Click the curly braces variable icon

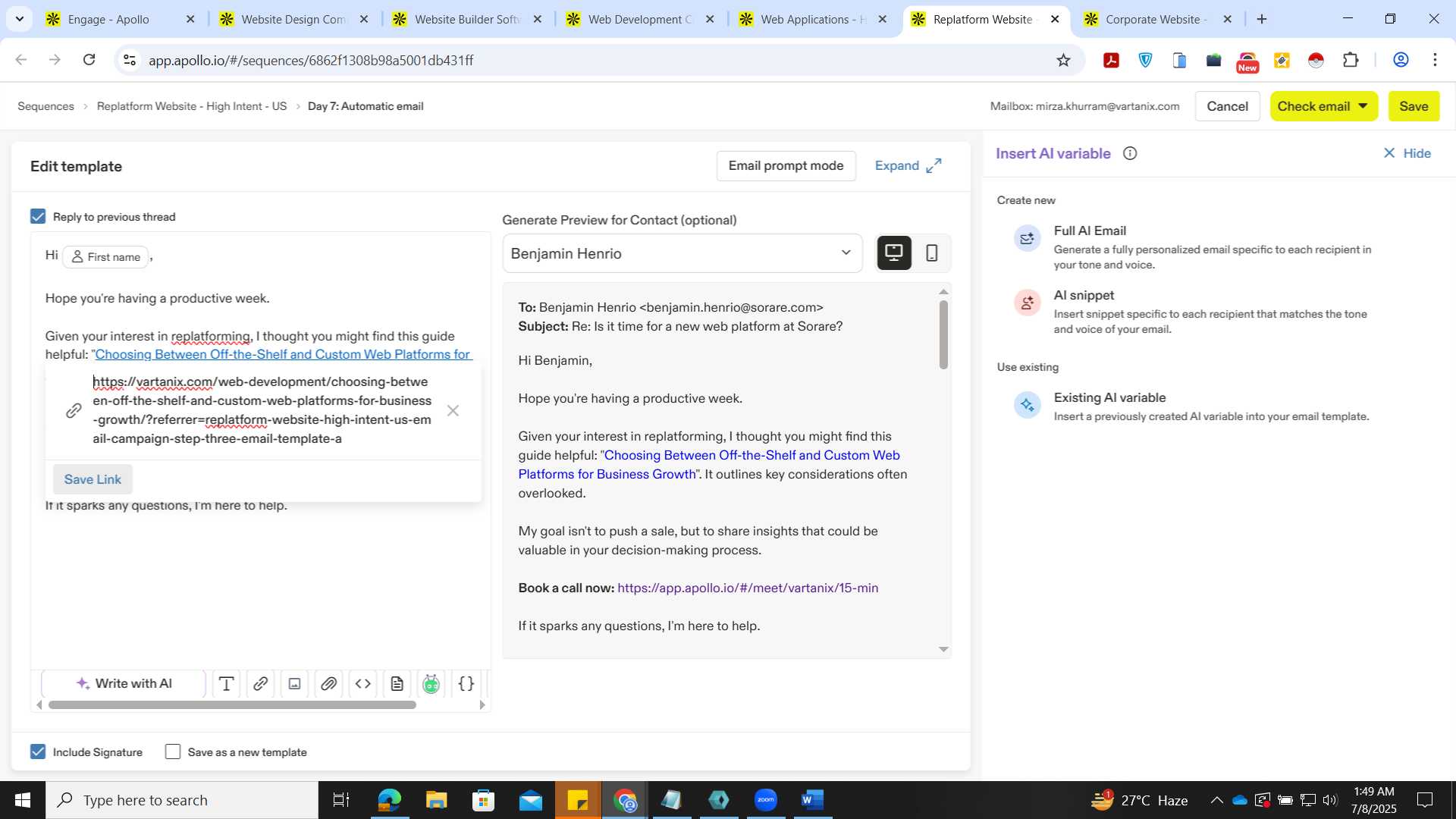pos(466,684)
